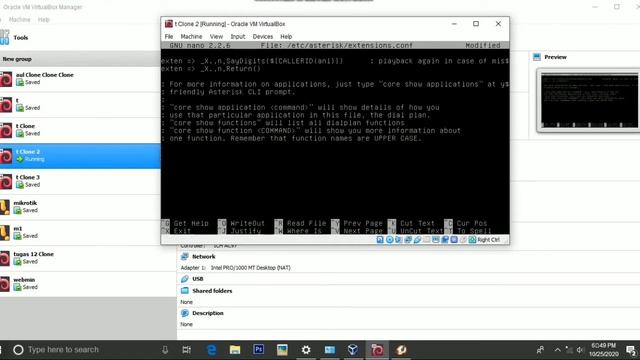Open File Explorer from the taskbar
This screenshot has height=360, width=640.
(x=235, y=350)
